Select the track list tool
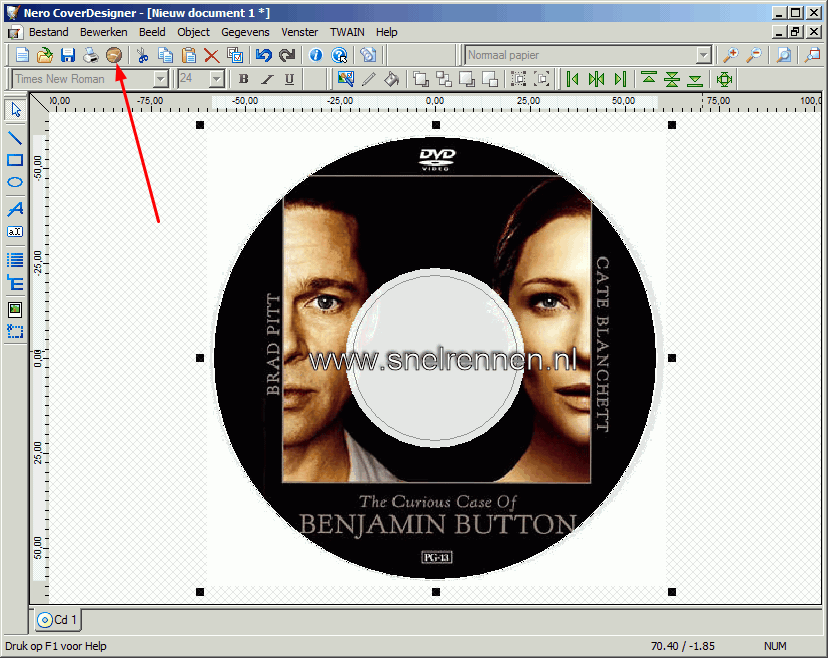The height and width of the screenshot is (658, 828). tap(15, 259)
